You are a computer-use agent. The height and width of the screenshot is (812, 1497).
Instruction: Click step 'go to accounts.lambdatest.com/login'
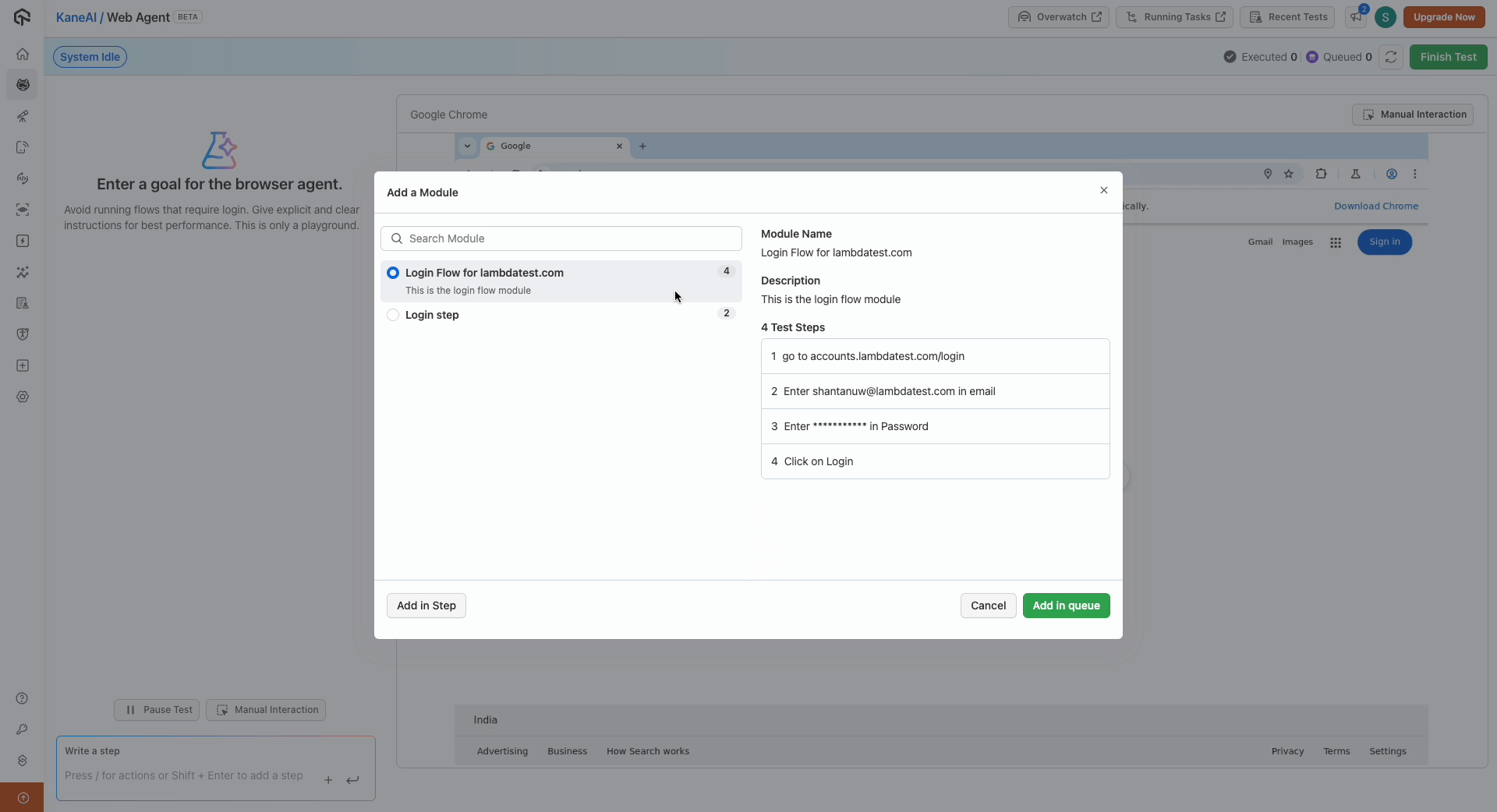point(936,356)
